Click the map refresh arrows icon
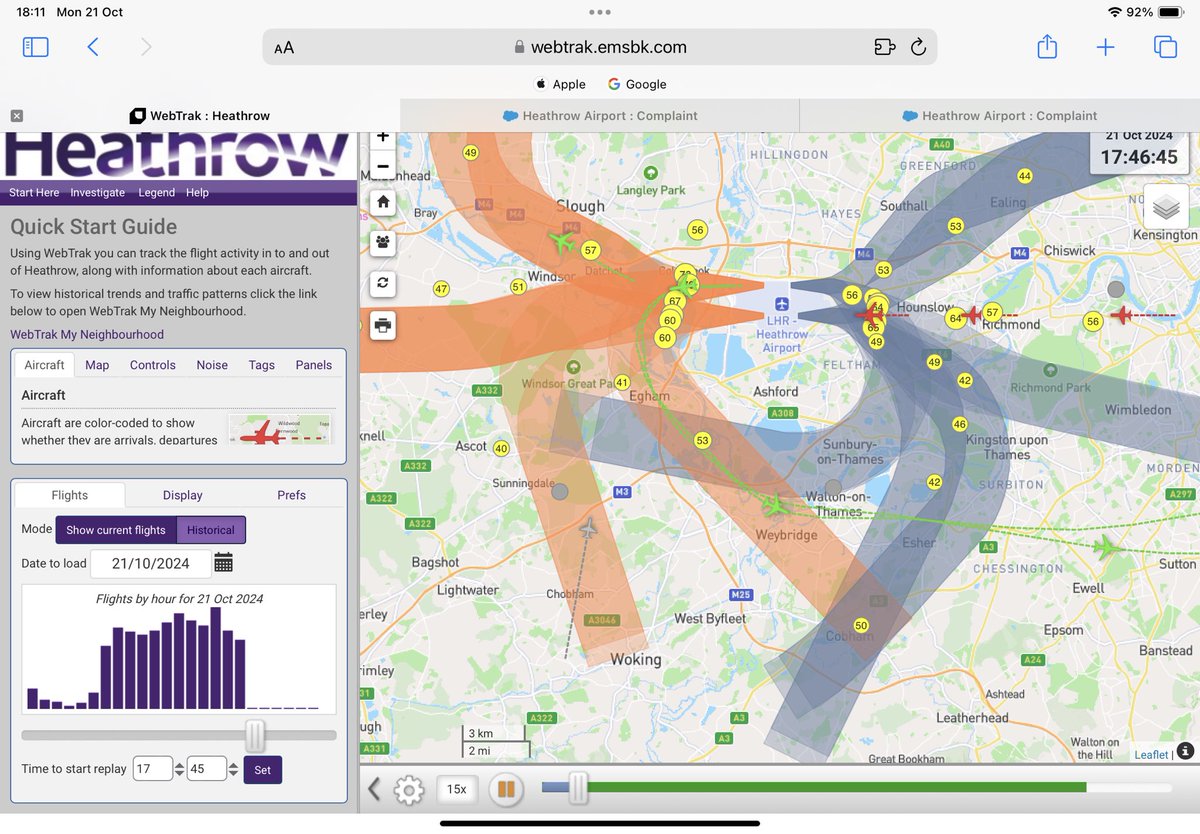1200x834 pixels. (x=383, y=283)
